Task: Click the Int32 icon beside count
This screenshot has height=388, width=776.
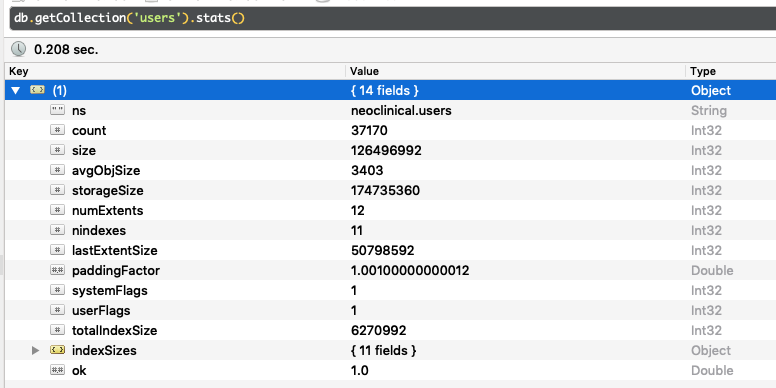Action: pyautogui.click(x=57, y=130)
